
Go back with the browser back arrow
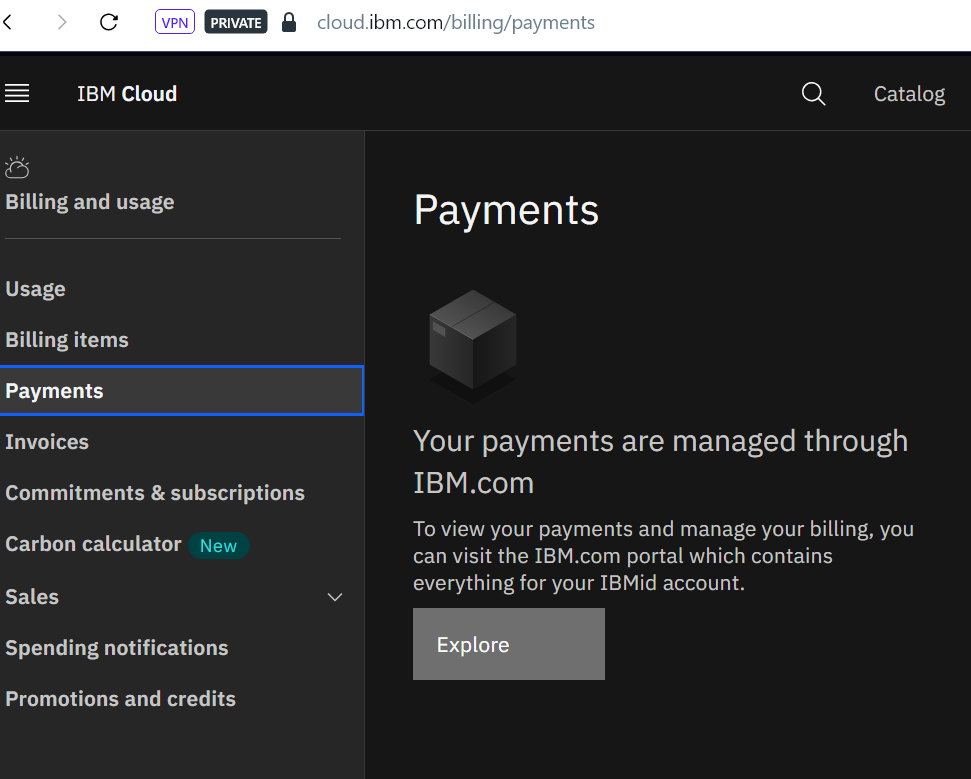click(x=8, y=23)
